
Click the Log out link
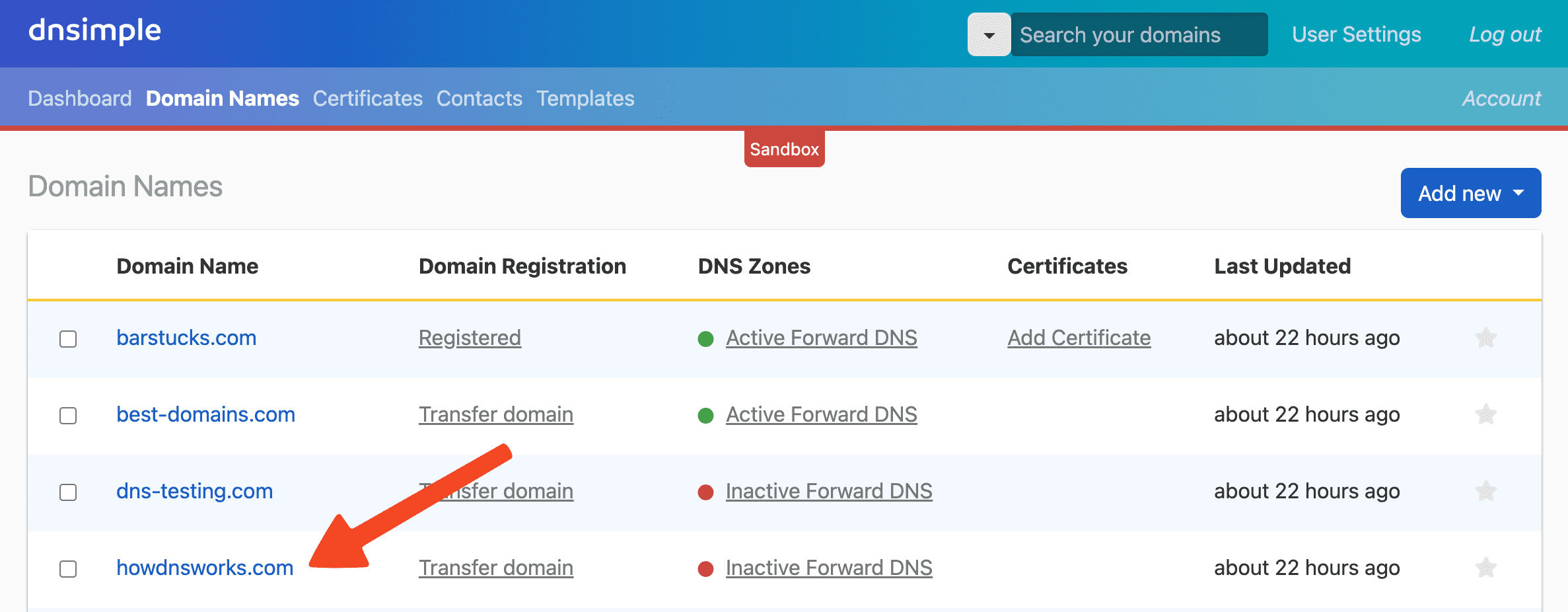pyautogui.click(x=1505, y=34)
